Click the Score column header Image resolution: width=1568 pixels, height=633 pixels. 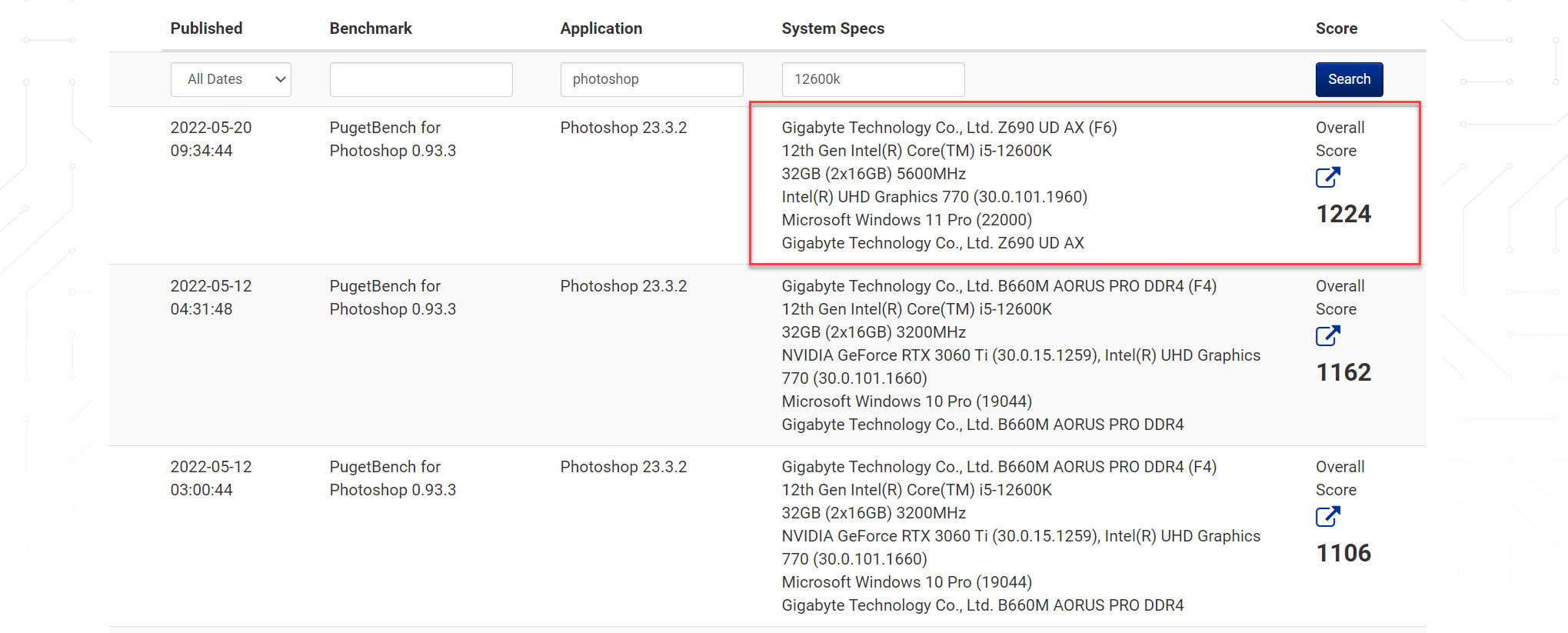[x=1336, y=28]
